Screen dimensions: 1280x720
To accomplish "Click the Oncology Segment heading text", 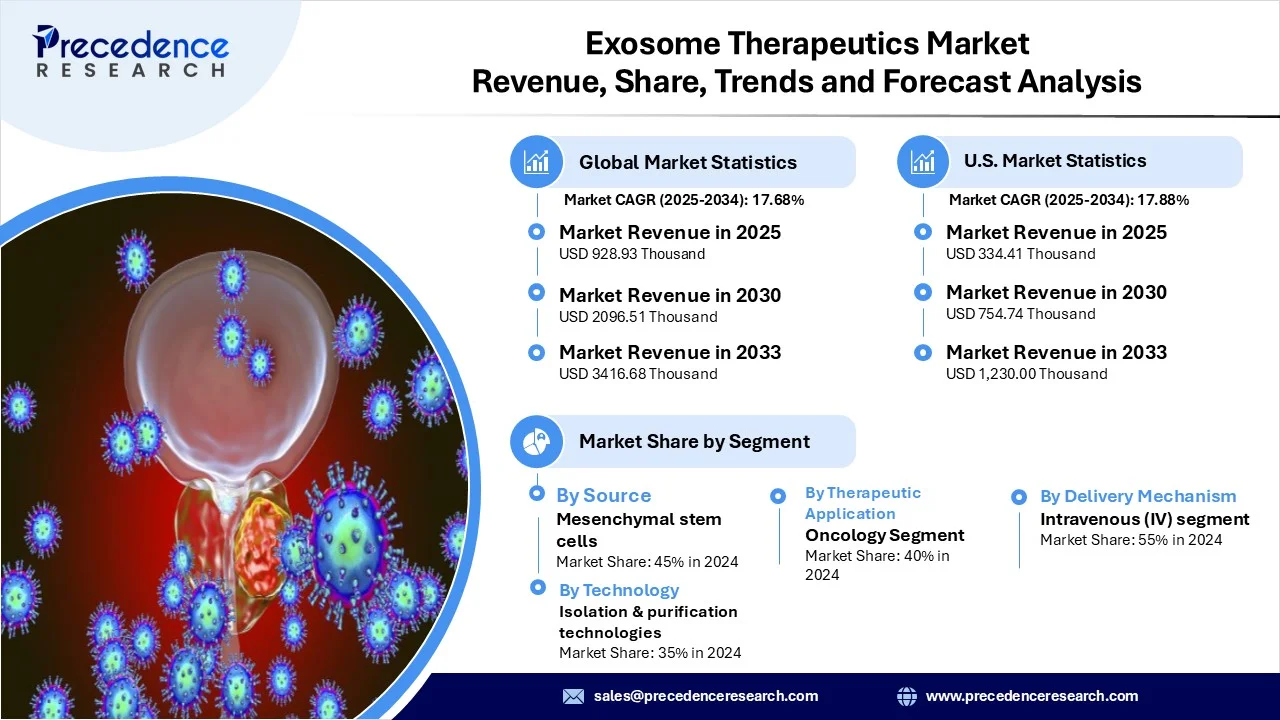I will click(x=884, y=535).
